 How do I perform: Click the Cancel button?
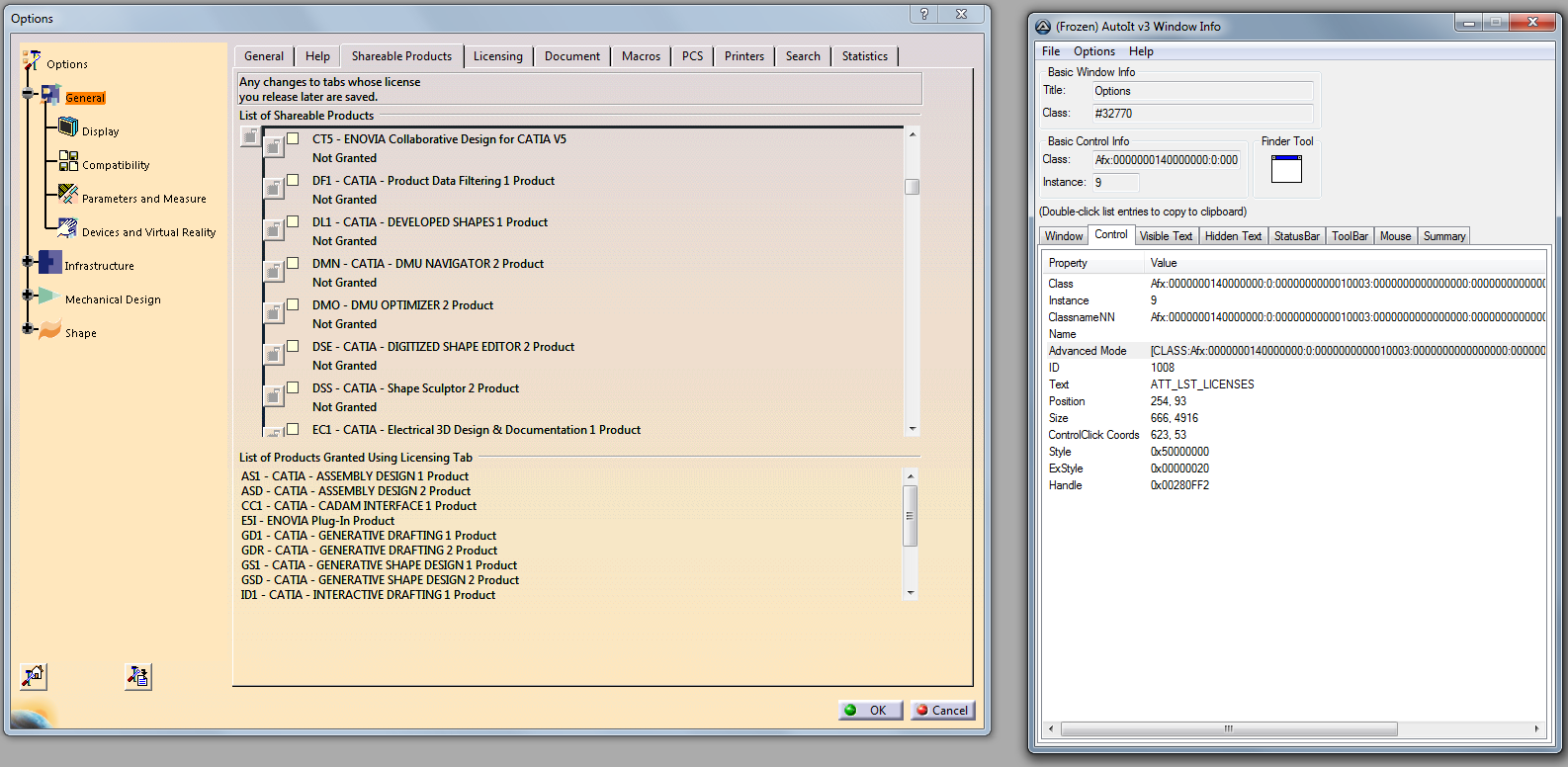pyautogui.click(x=943, y=710)
